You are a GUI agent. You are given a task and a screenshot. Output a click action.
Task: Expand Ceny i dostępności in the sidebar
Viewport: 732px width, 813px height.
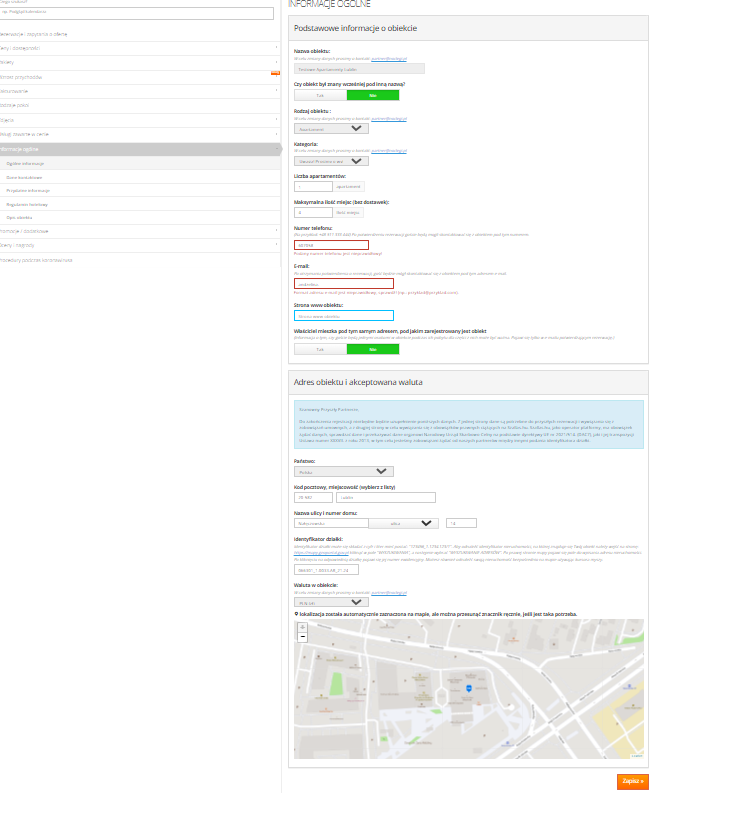(140, 47)
